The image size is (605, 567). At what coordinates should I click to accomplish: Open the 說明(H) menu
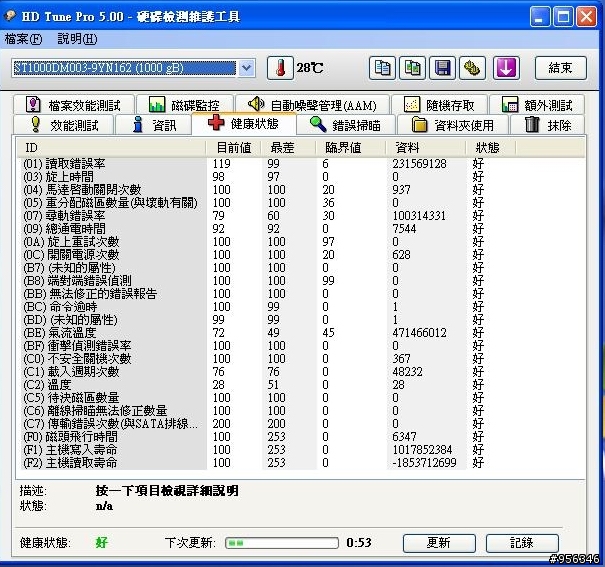tap(77, 39)
